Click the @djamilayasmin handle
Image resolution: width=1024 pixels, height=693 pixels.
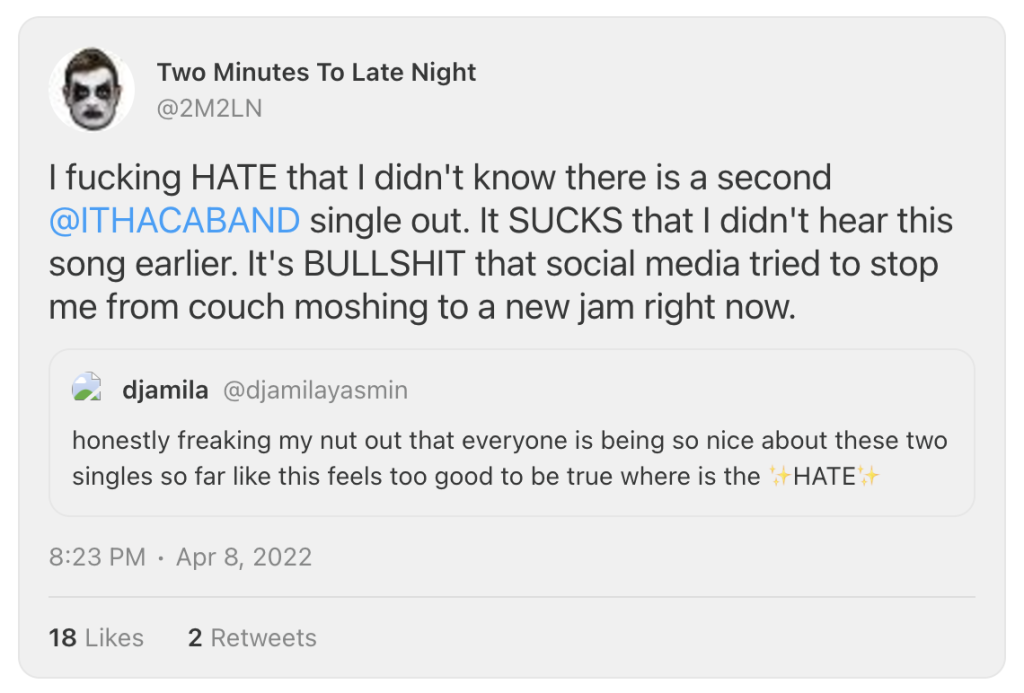coord(314,390)
